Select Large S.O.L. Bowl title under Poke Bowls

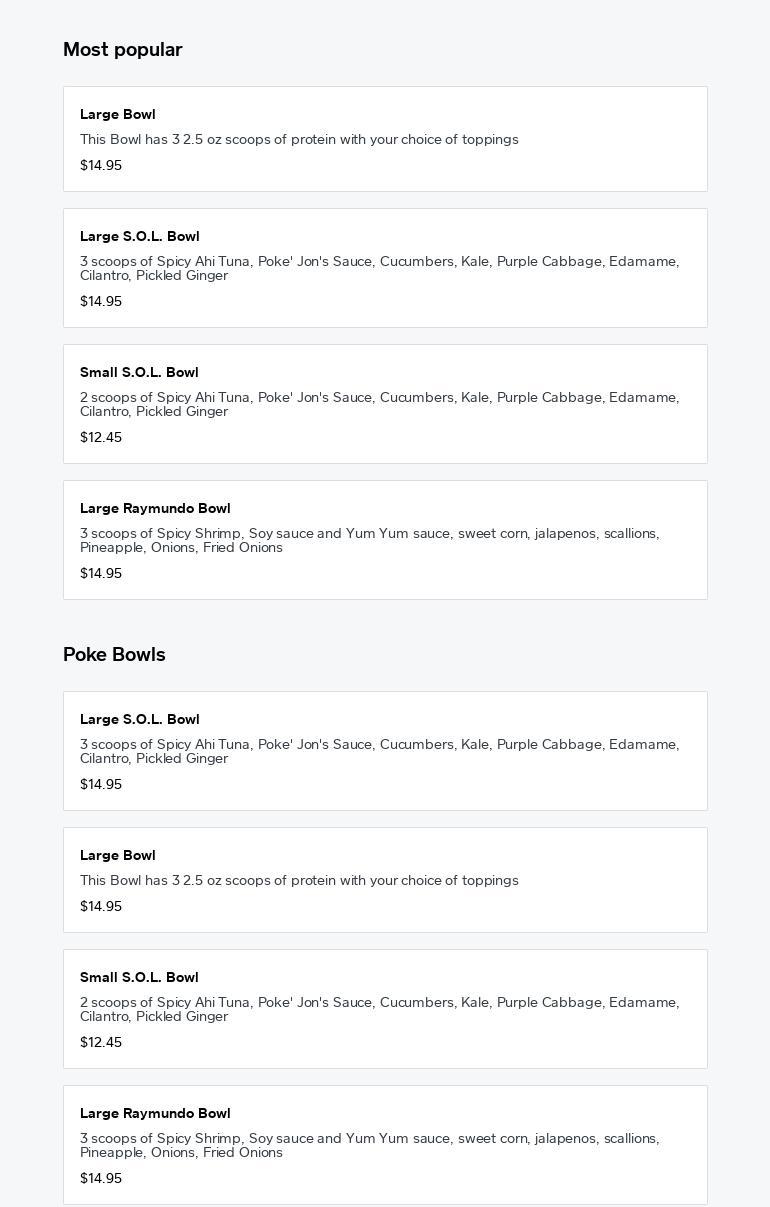point(139,720)
